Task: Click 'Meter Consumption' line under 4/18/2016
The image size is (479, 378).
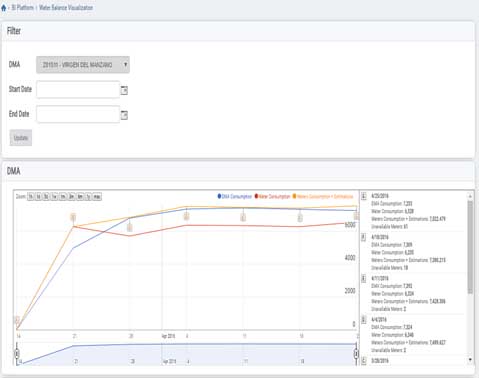Action: (x=392, y=253)
